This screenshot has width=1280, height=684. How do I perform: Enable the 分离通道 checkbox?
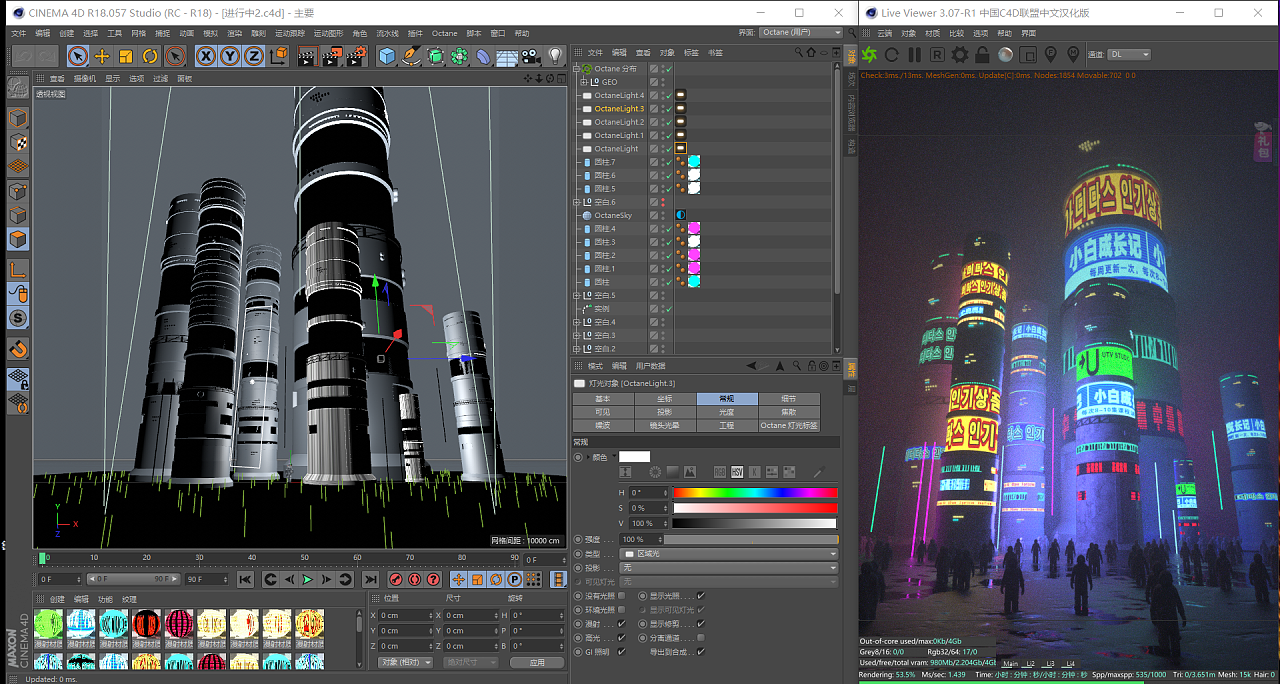700,637
